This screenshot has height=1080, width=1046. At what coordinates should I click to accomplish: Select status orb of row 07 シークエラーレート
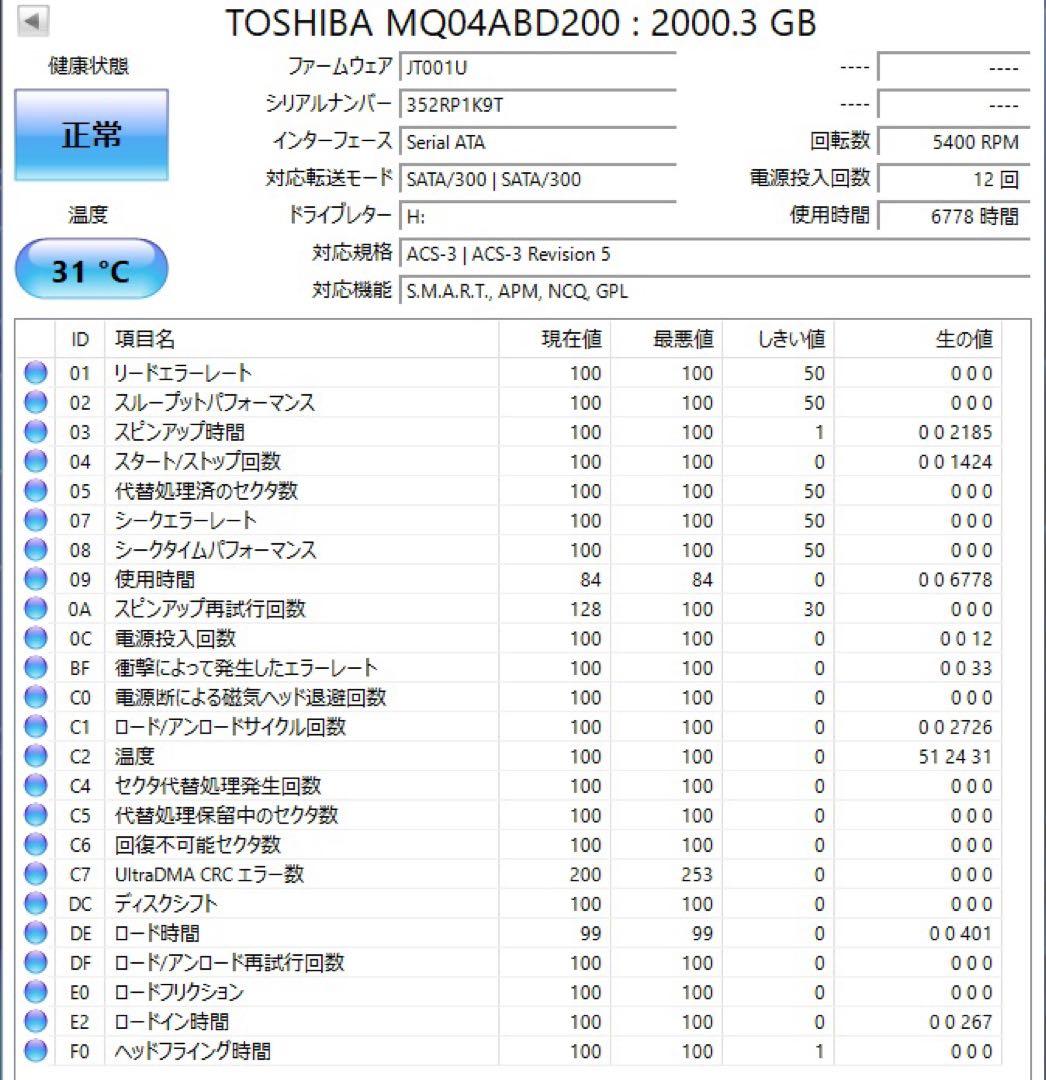(36, 520)
